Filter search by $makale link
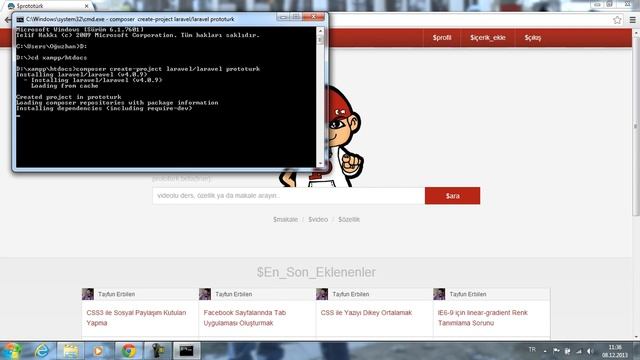This screenshot has height=360, width=640. [x=285, y=220]
